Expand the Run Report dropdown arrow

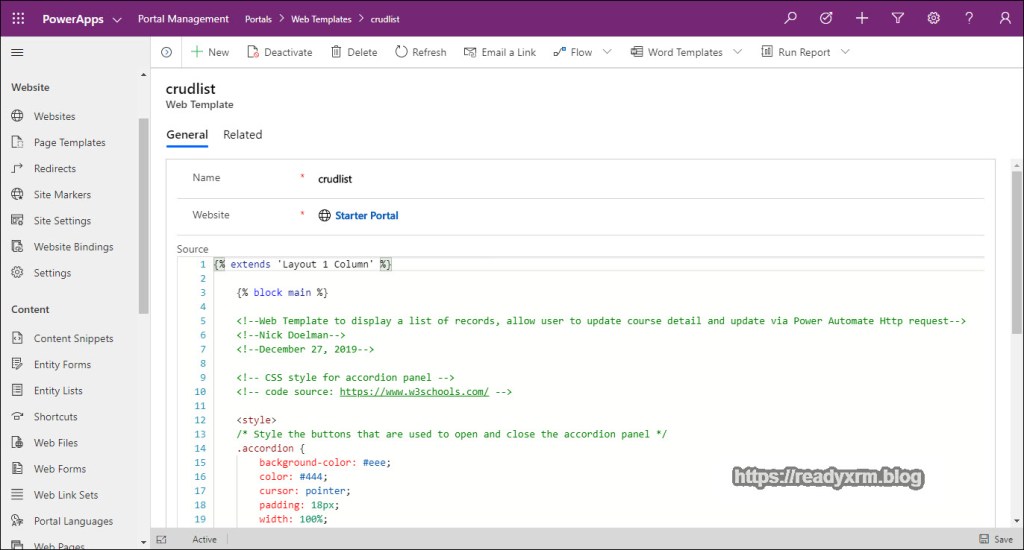pyautogui.click(x=845, y=52)
